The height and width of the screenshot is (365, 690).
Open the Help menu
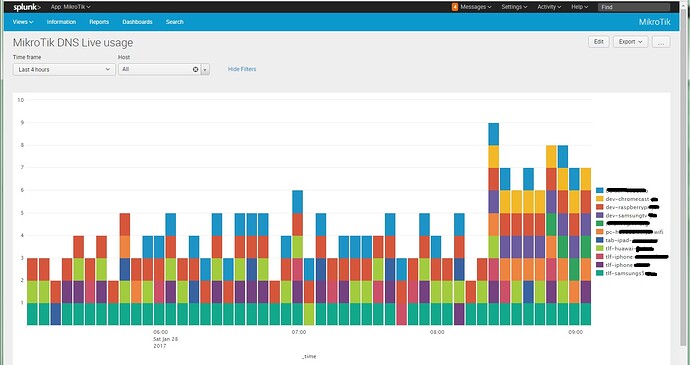pos(580,7)
